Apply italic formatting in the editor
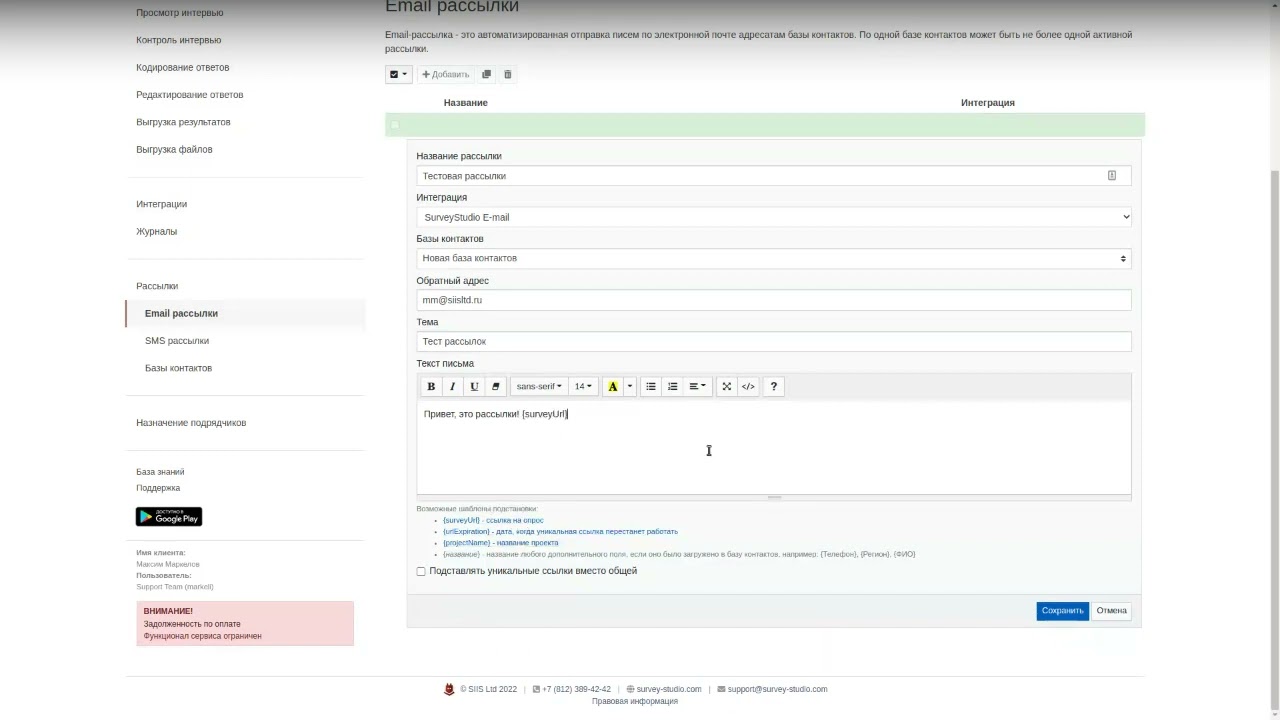 coord(453,387)
